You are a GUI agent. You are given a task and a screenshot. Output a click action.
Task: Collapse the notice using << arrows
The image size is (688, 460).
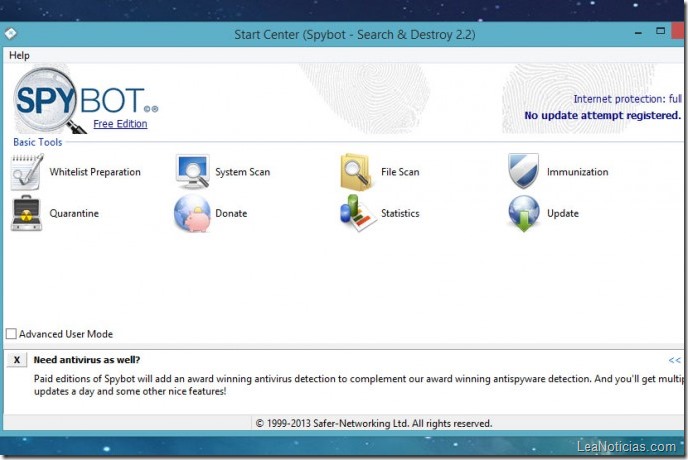[674, 360]
